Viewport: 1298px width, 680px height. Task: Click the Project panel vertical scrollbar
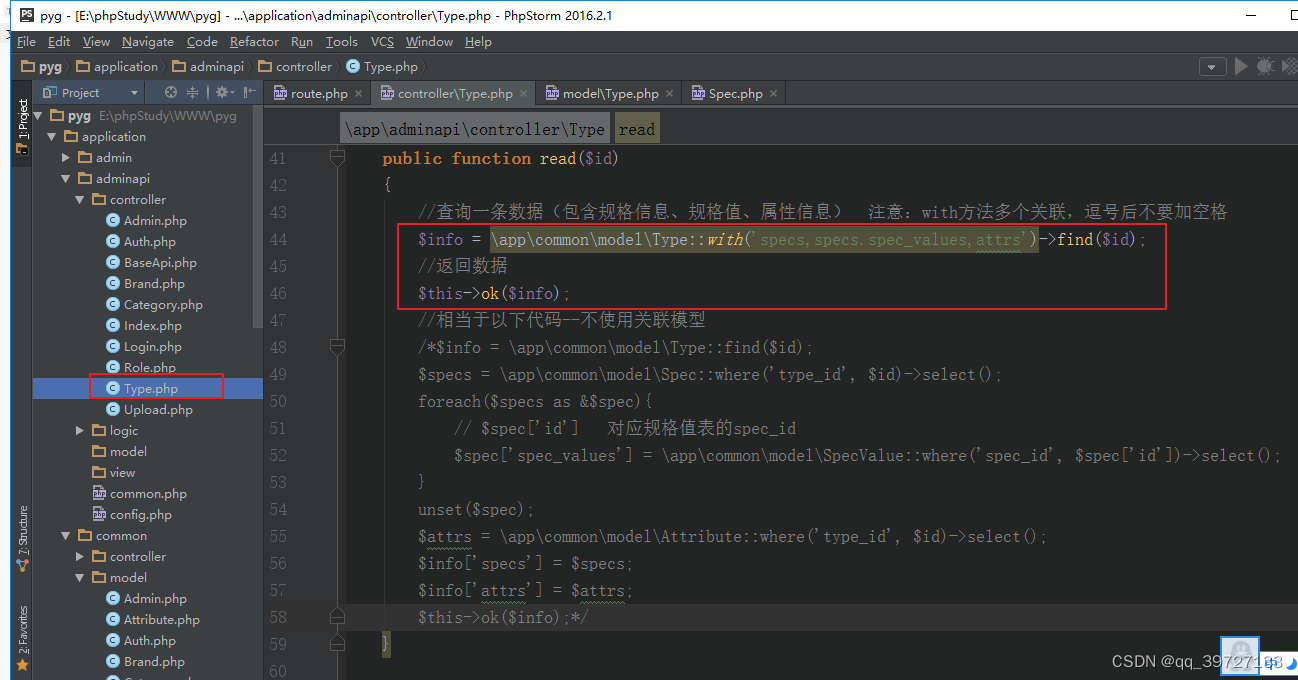click(258, 215)
